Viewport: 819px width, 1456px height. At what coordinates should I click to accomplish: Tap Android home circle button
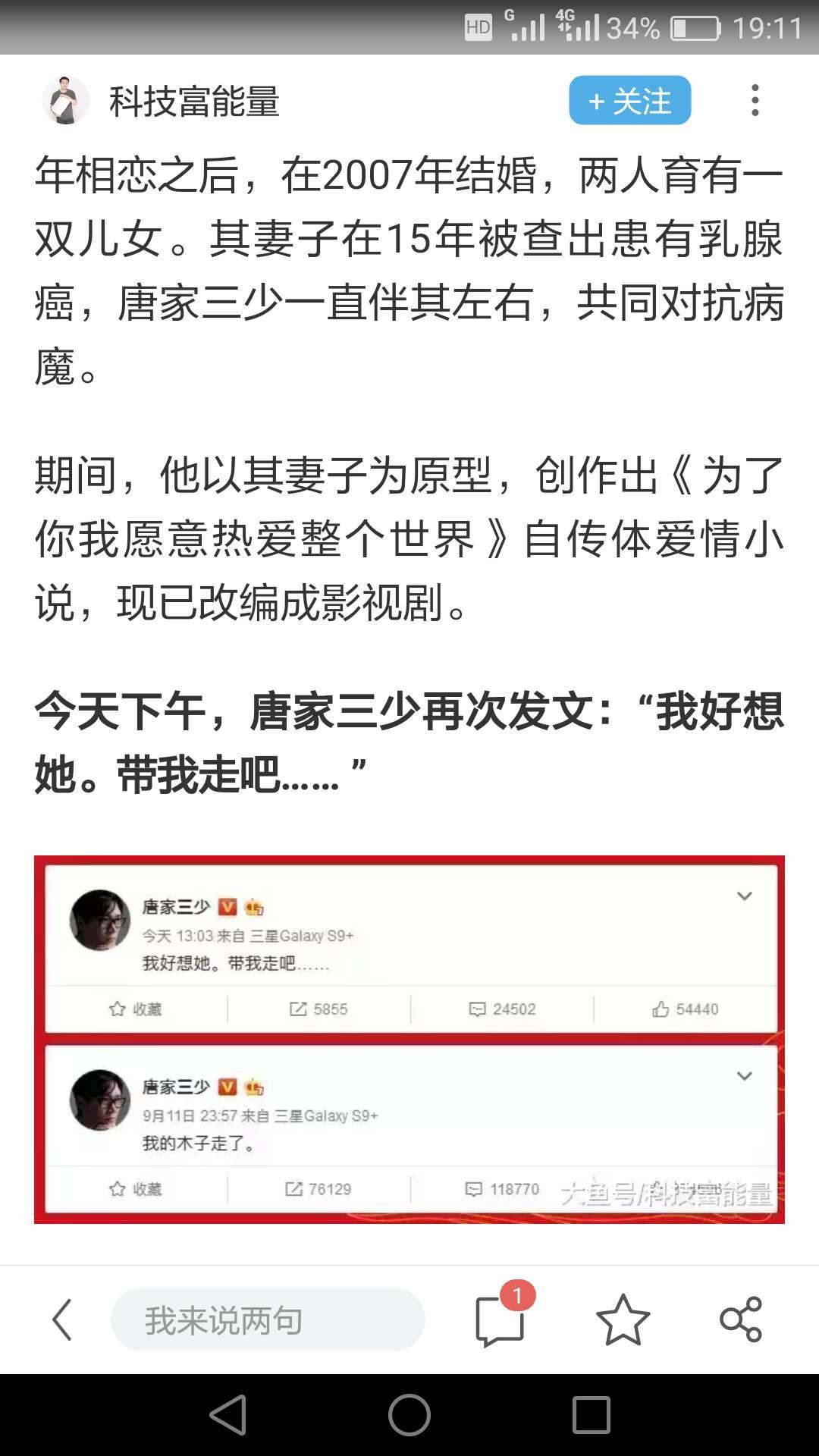[x=409, y=1415]
